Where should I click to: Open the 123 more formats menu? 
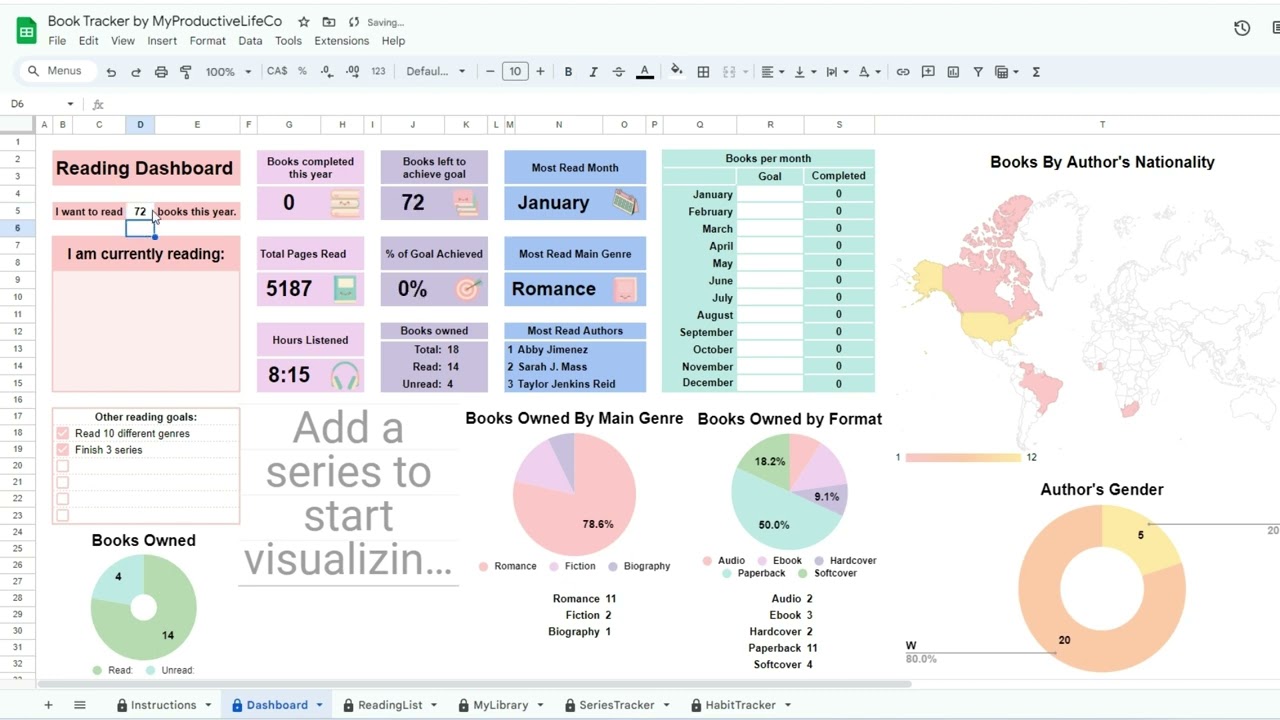378,72
